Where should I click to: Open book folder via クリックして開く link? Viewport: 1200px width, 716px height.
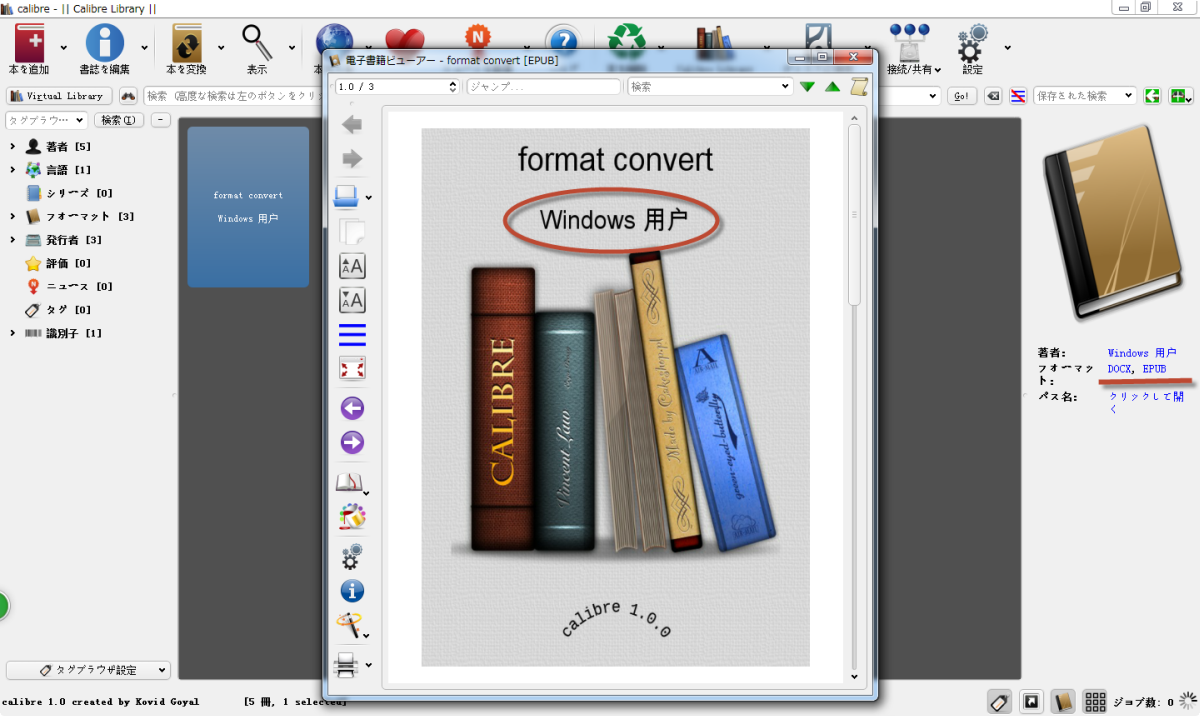pos(1146,402)
